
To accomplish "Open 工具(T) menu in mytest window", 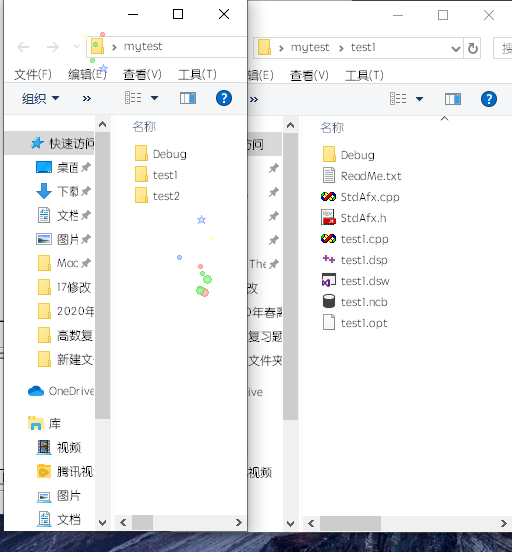I will [x=197, y=74].
